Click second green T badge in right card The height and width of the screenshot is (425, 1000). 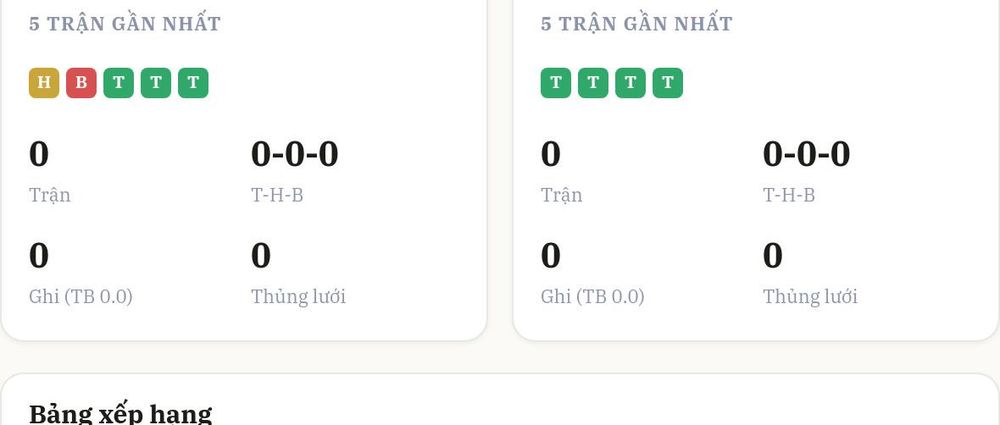pyautogui.click(x=593, y=83)
